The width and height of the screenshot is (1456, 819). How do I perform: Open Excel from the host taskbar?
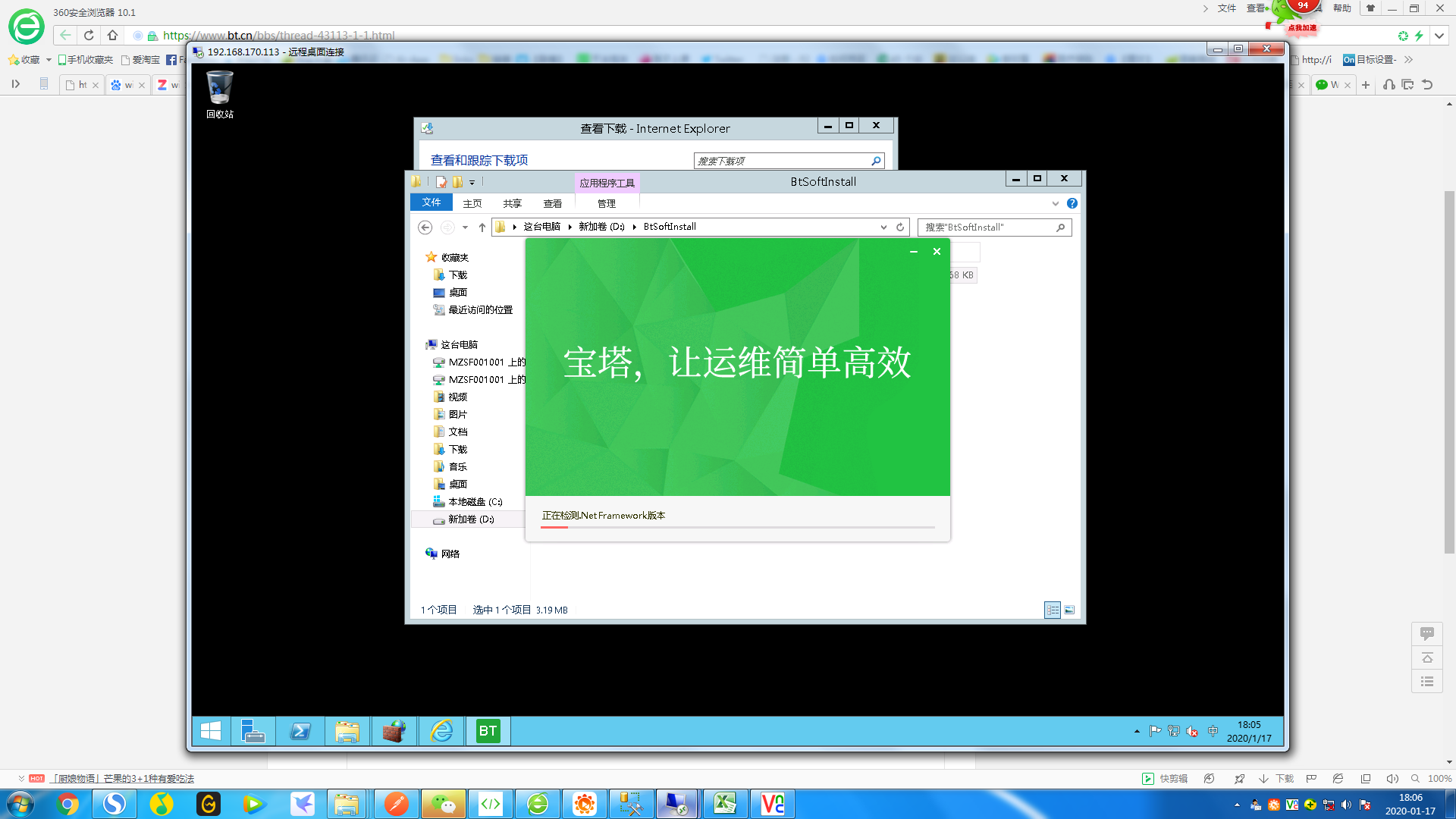tap(725, 804)
